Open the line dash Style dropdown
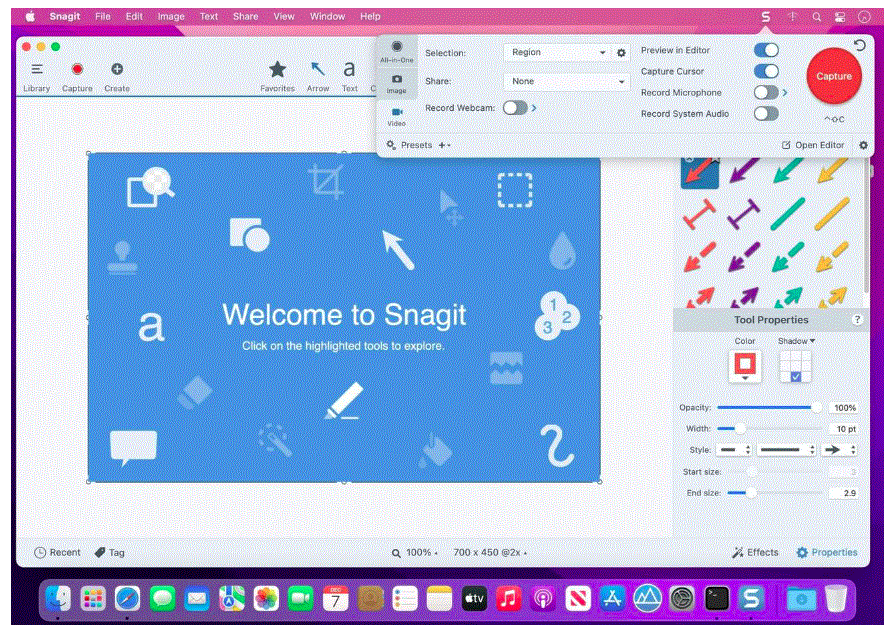The width and height of the screenshot is (895, 635). coord(787,450)
